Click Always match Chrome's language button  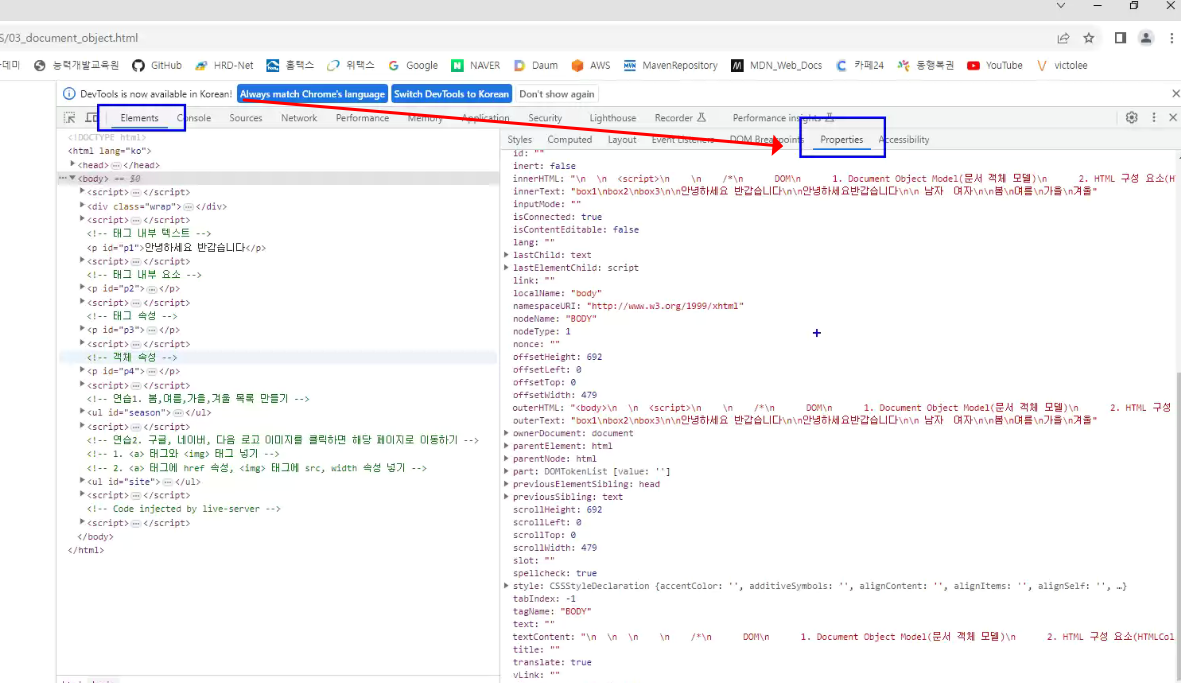coord(313,94)
